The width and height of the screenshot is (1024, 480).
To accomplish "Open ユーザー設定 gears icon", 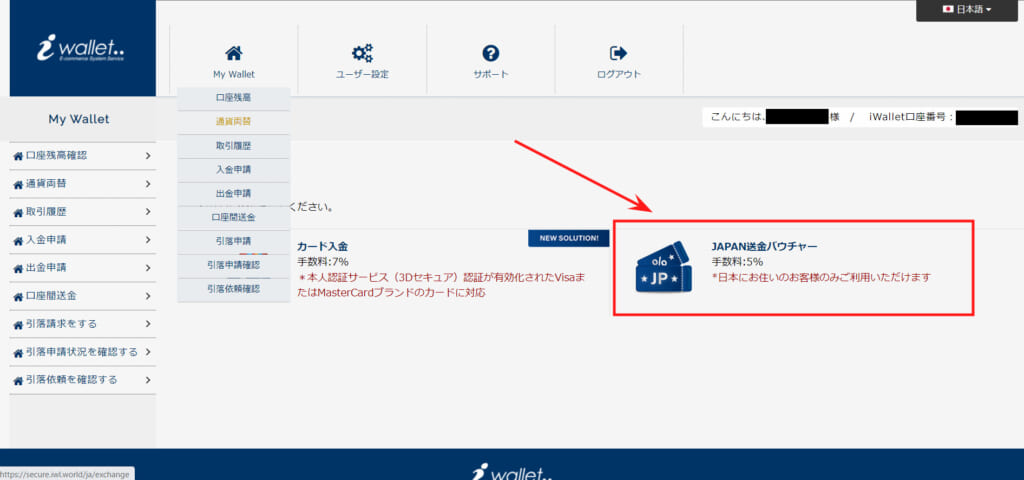I will 362,53.
